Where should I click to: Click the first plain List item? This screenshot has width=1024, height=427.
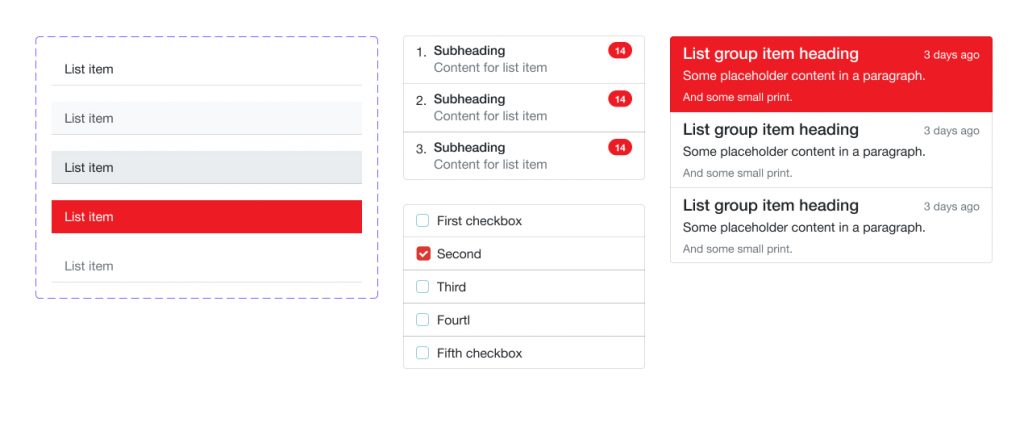point(206,69)
